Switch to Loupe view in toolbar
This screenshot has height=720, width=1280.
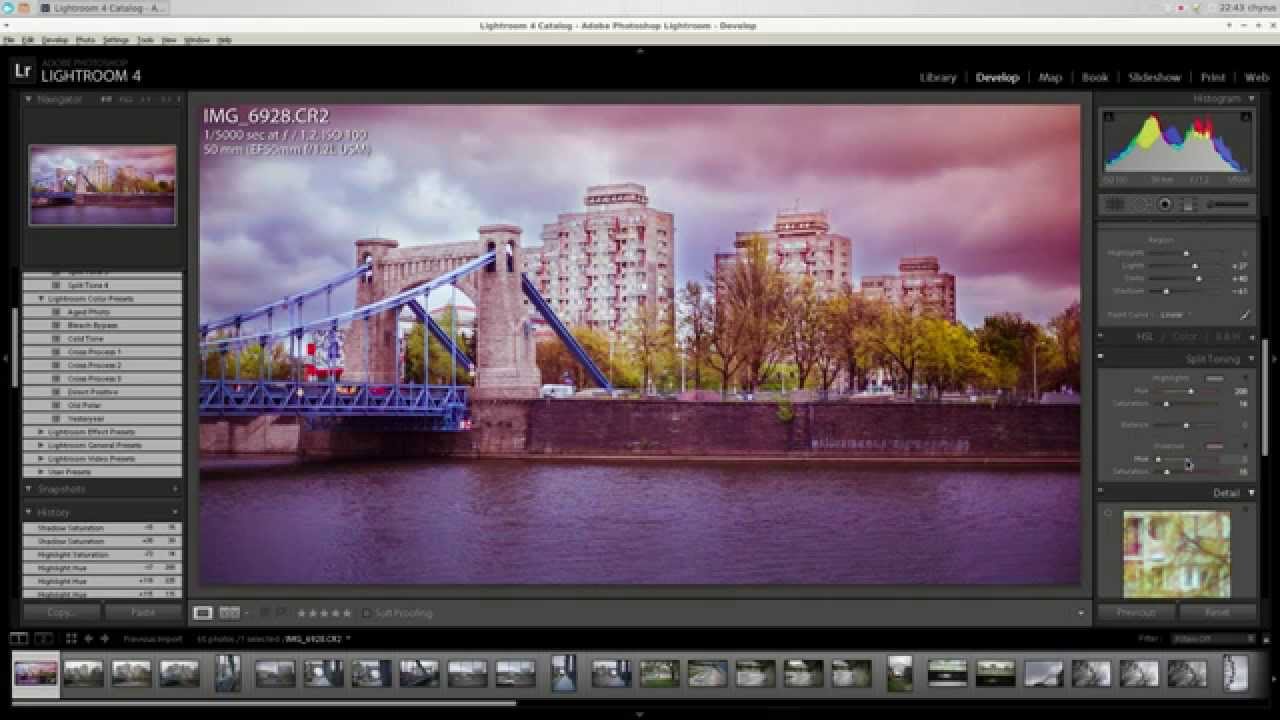coord(203,613)
